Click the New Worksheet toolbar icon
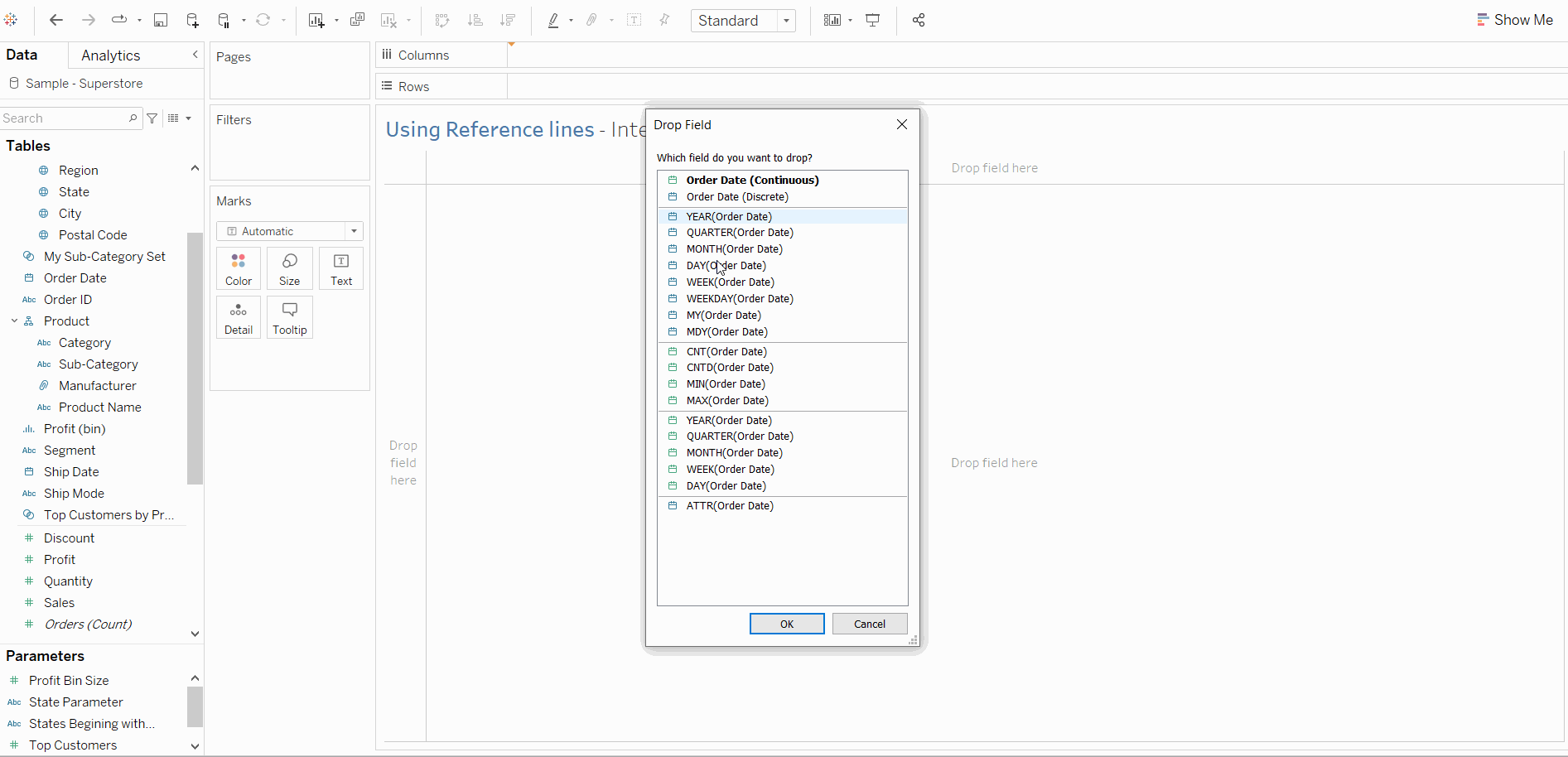This screenshot has width=1568, height=757. click(316, 21)
